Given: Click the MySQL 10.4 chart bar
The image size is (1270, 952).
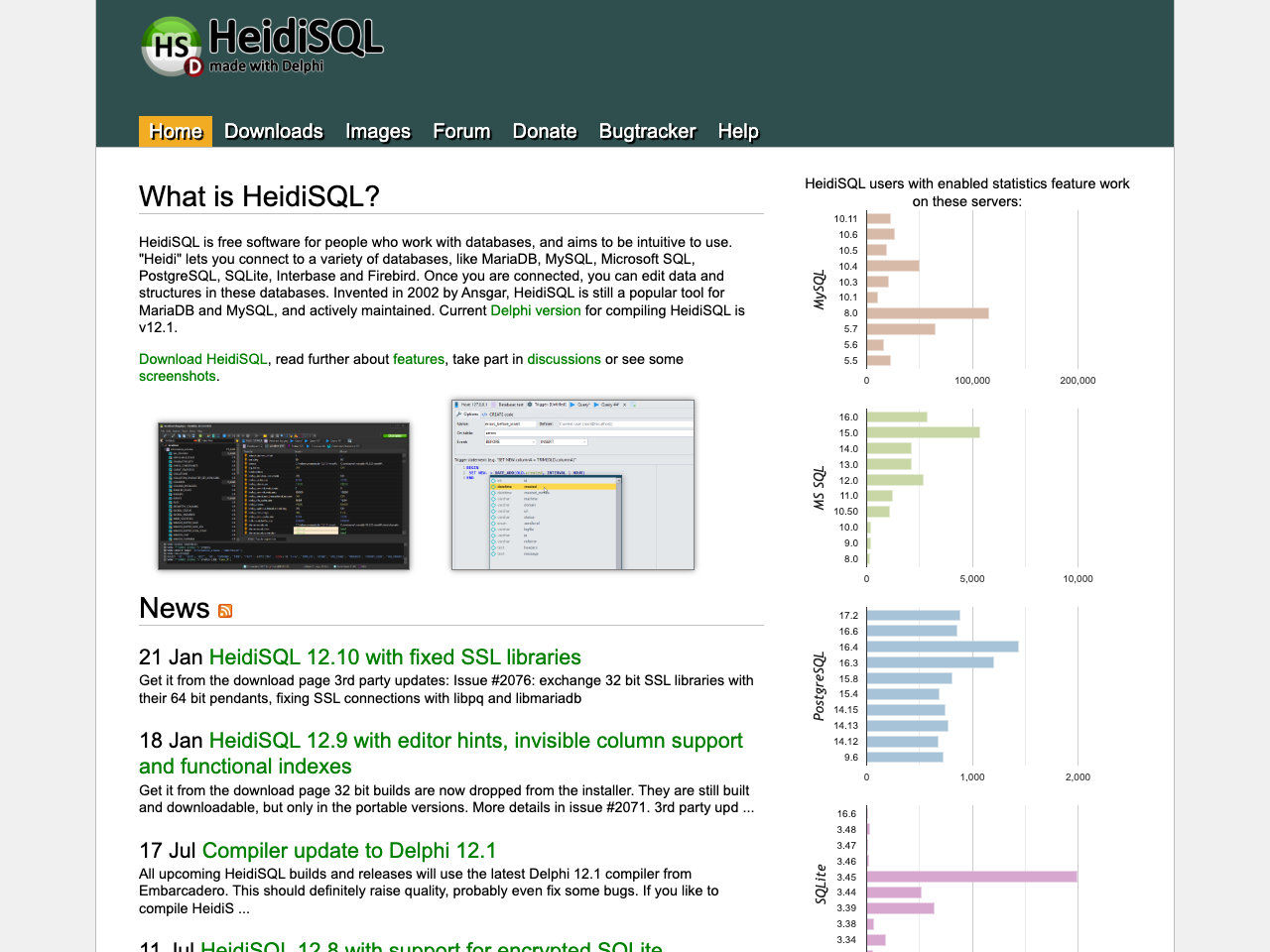Looking at the screenshot, I should click(893, 266).
